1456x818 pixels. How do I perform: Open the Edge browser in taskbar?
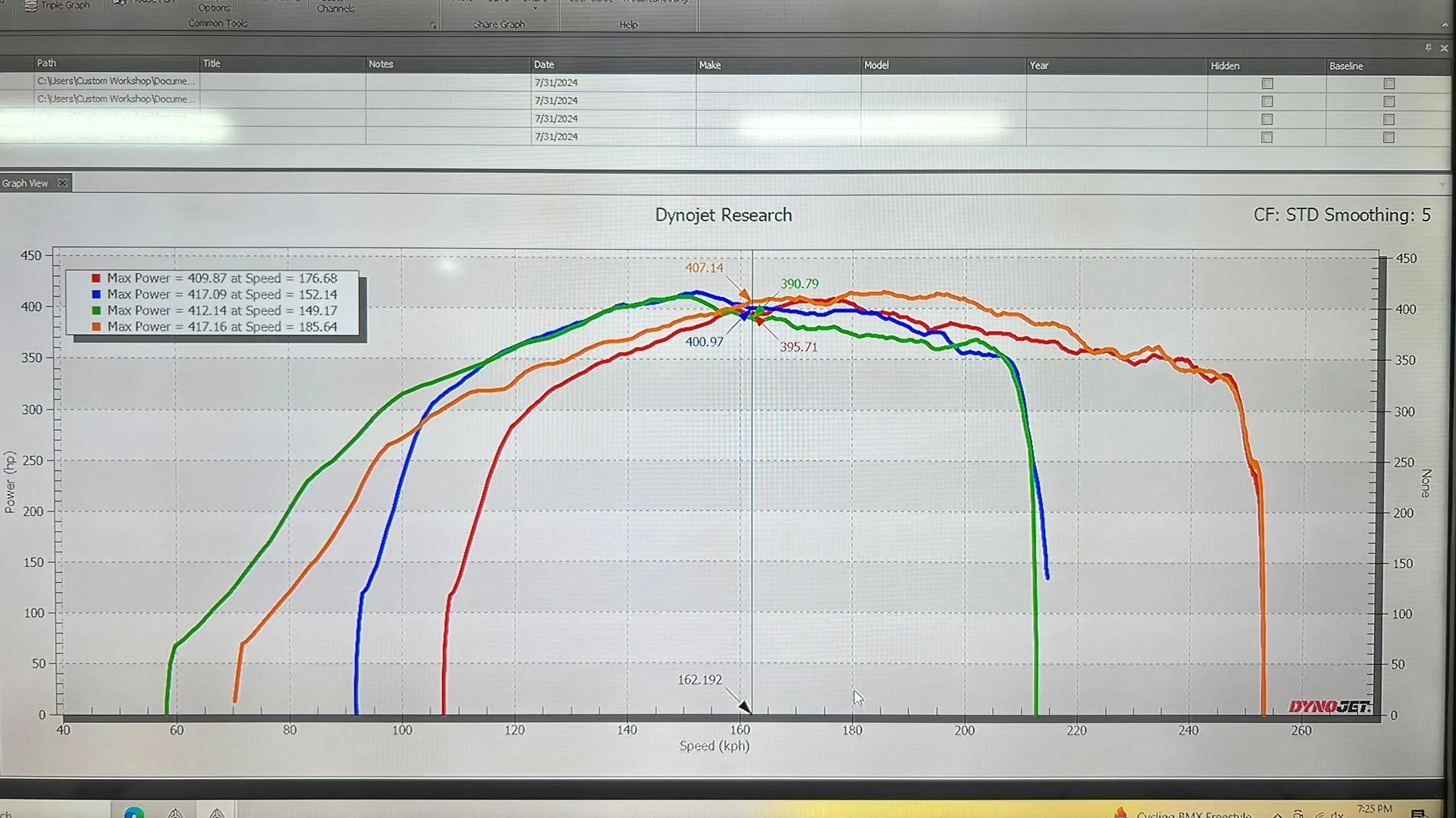click(x=134, y=812)
